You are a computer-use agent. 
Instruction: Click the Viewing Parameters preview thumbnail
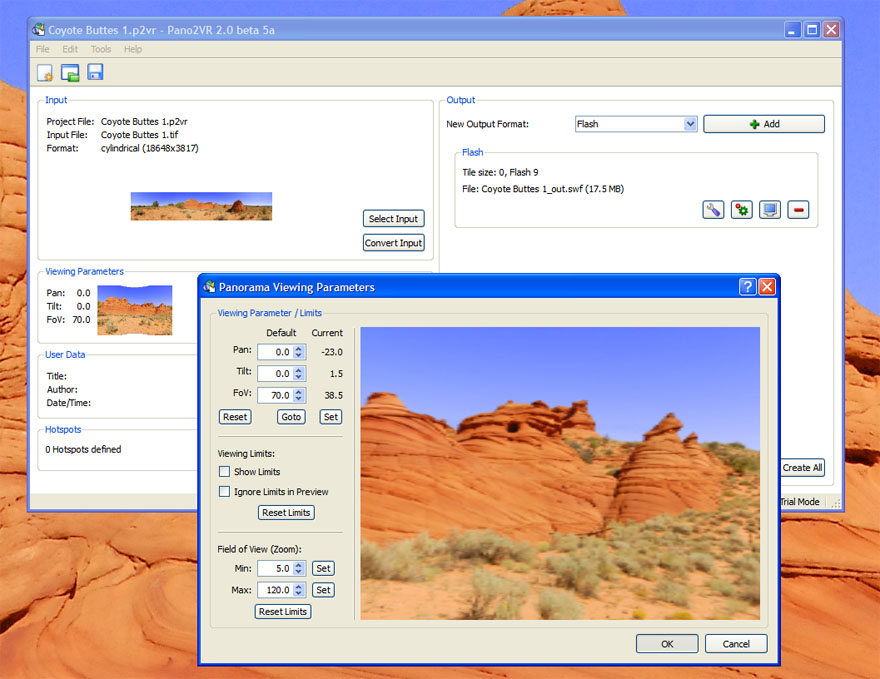135,310
